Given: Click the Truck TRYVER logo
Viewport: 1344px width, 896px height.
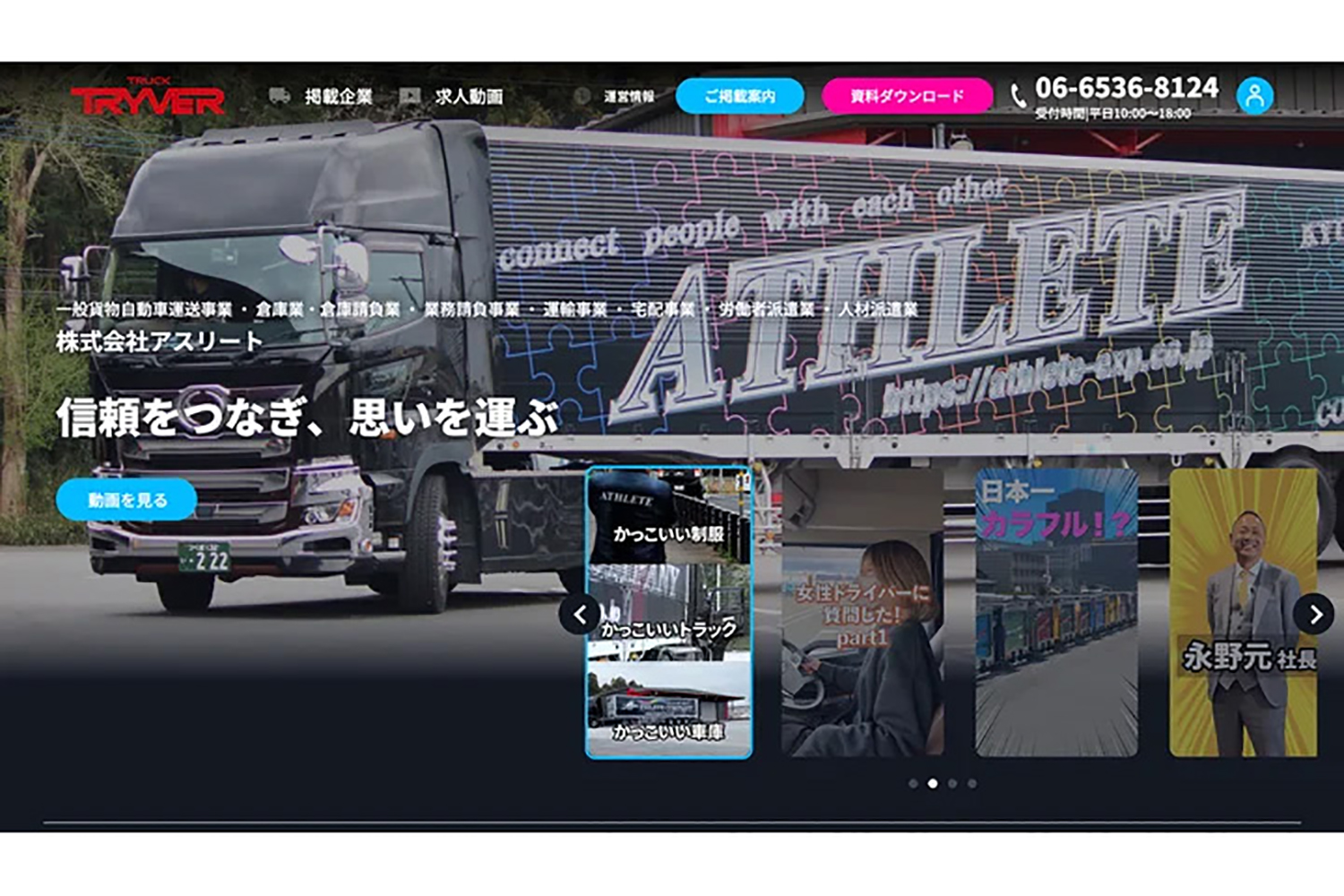Looking at the screenshot, I should pyautogui.click(x=148, y=96).
